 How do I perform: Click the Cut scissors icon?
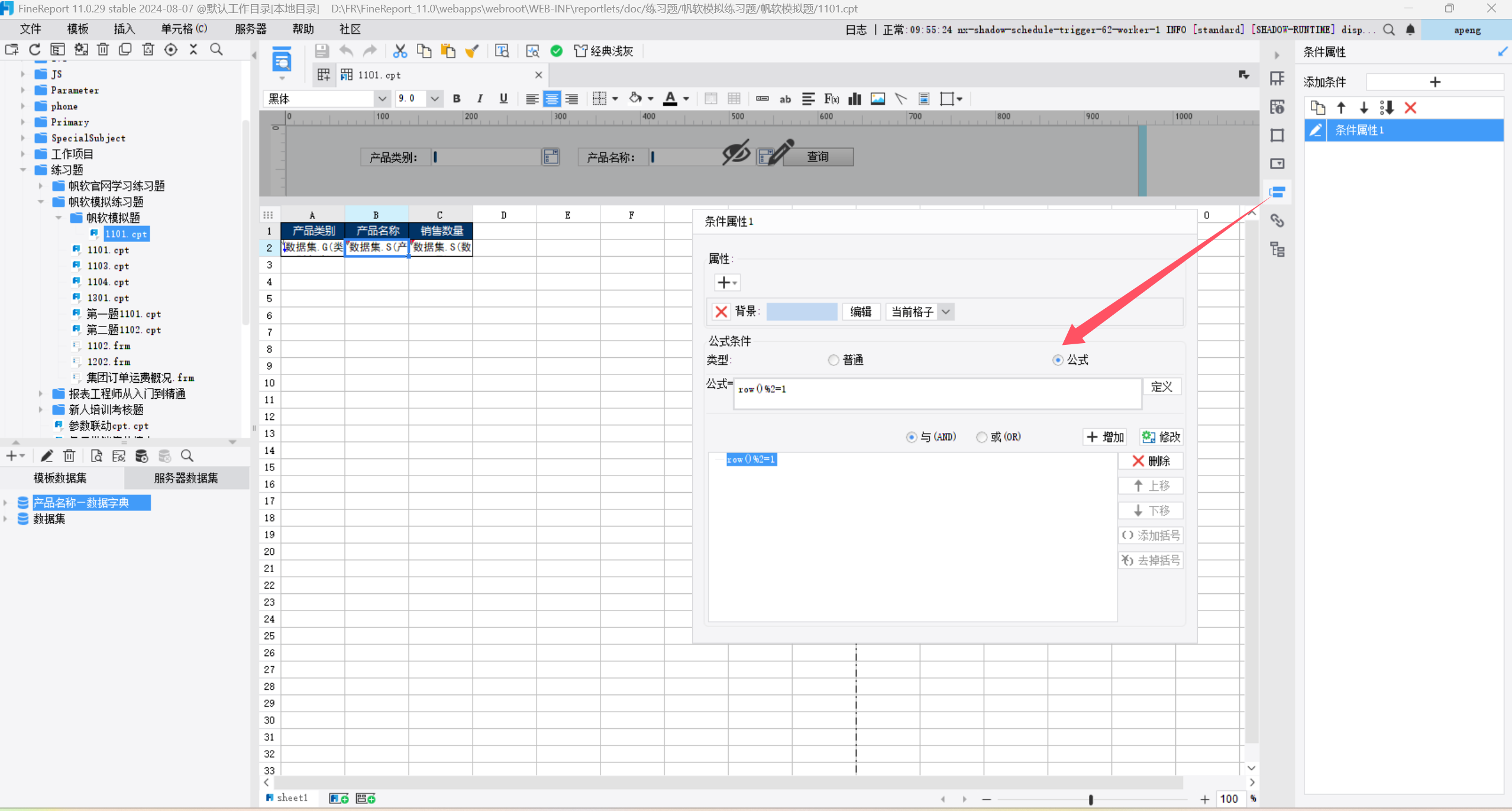400,51
